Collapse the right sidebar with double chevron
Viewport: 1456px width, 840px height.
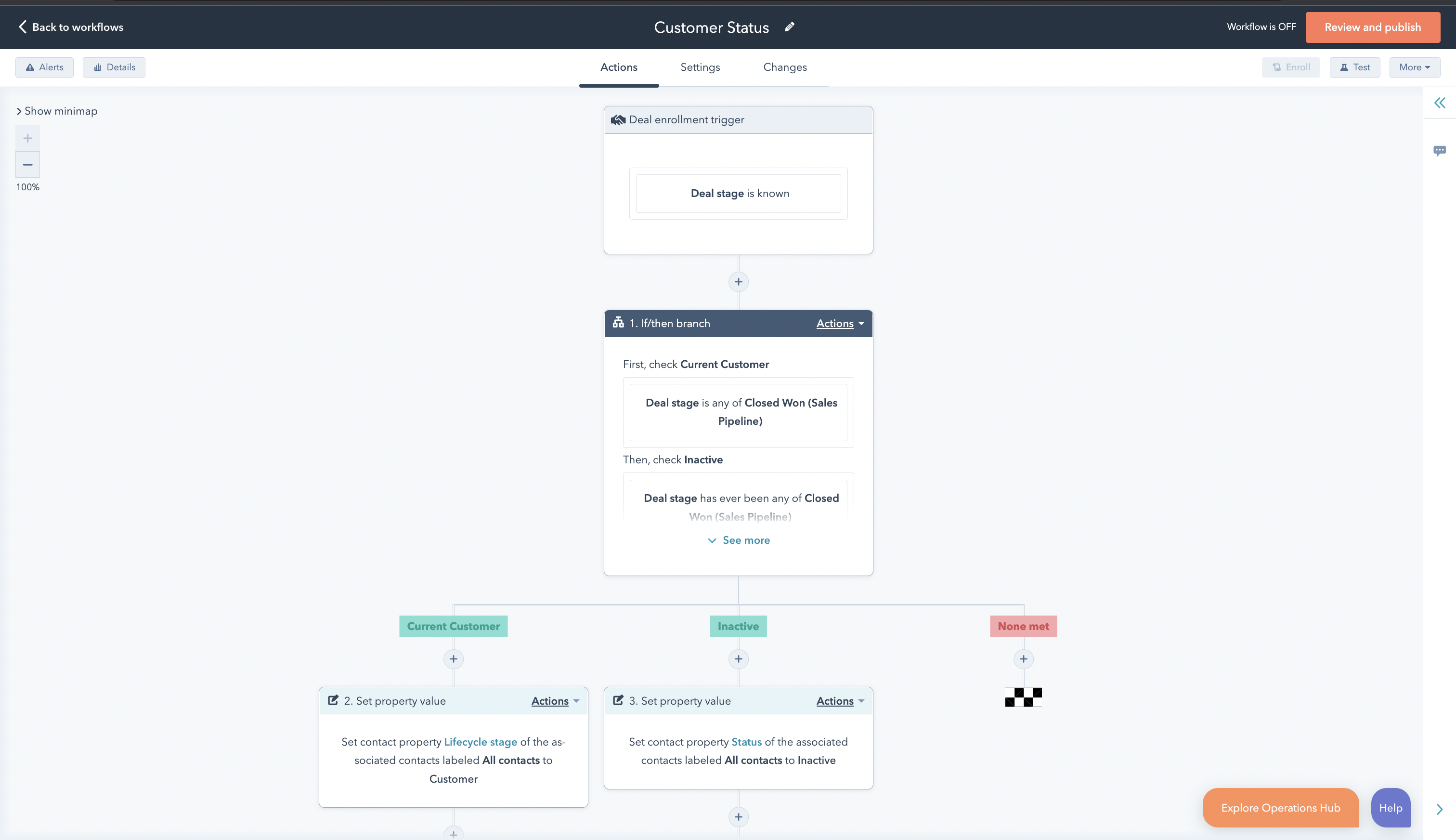[1439, 103]
